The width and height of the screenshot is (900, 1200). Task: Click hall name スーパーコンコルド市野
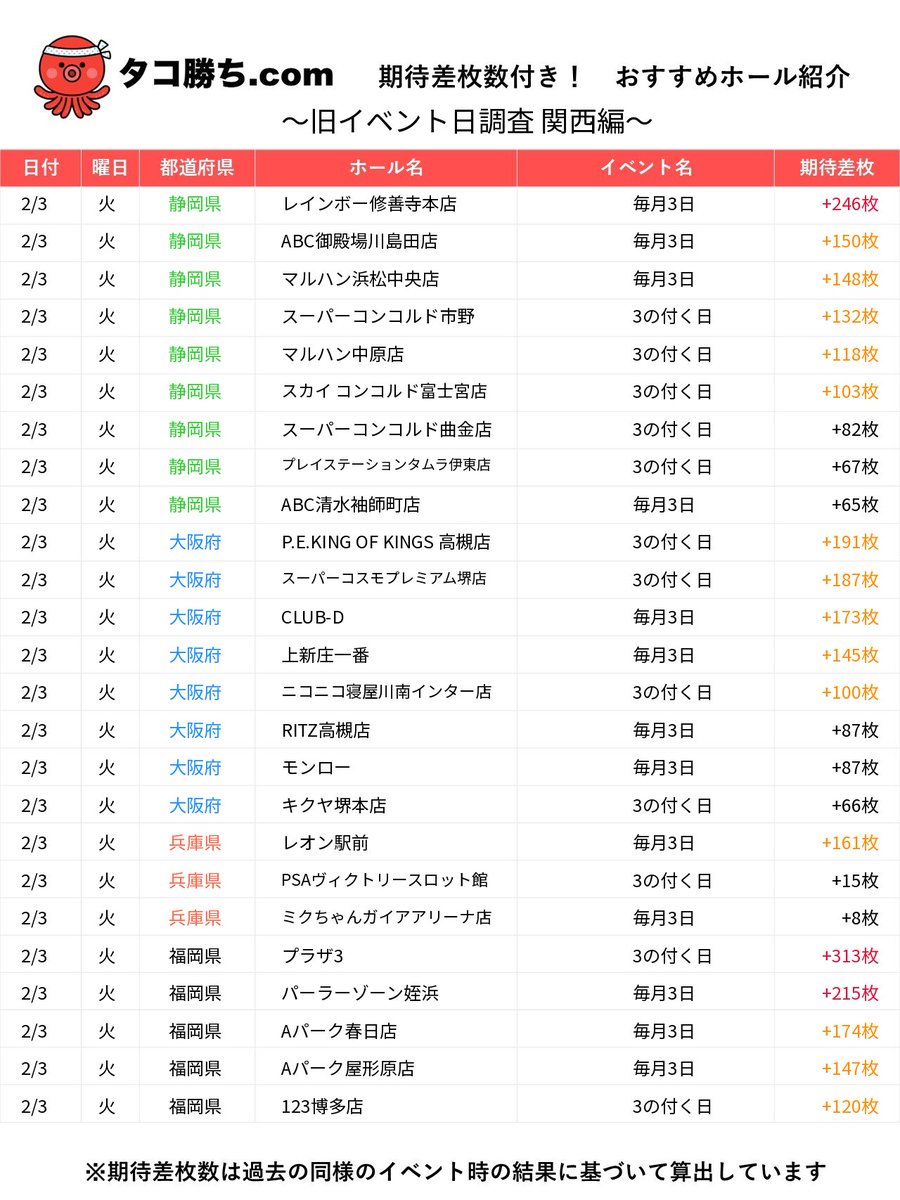point(378,317)
